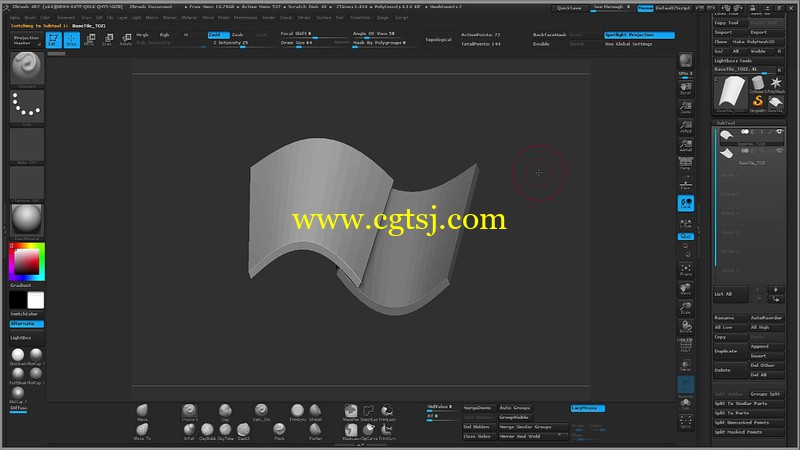
Task: Open the Document menu
Action: point(66,17)
